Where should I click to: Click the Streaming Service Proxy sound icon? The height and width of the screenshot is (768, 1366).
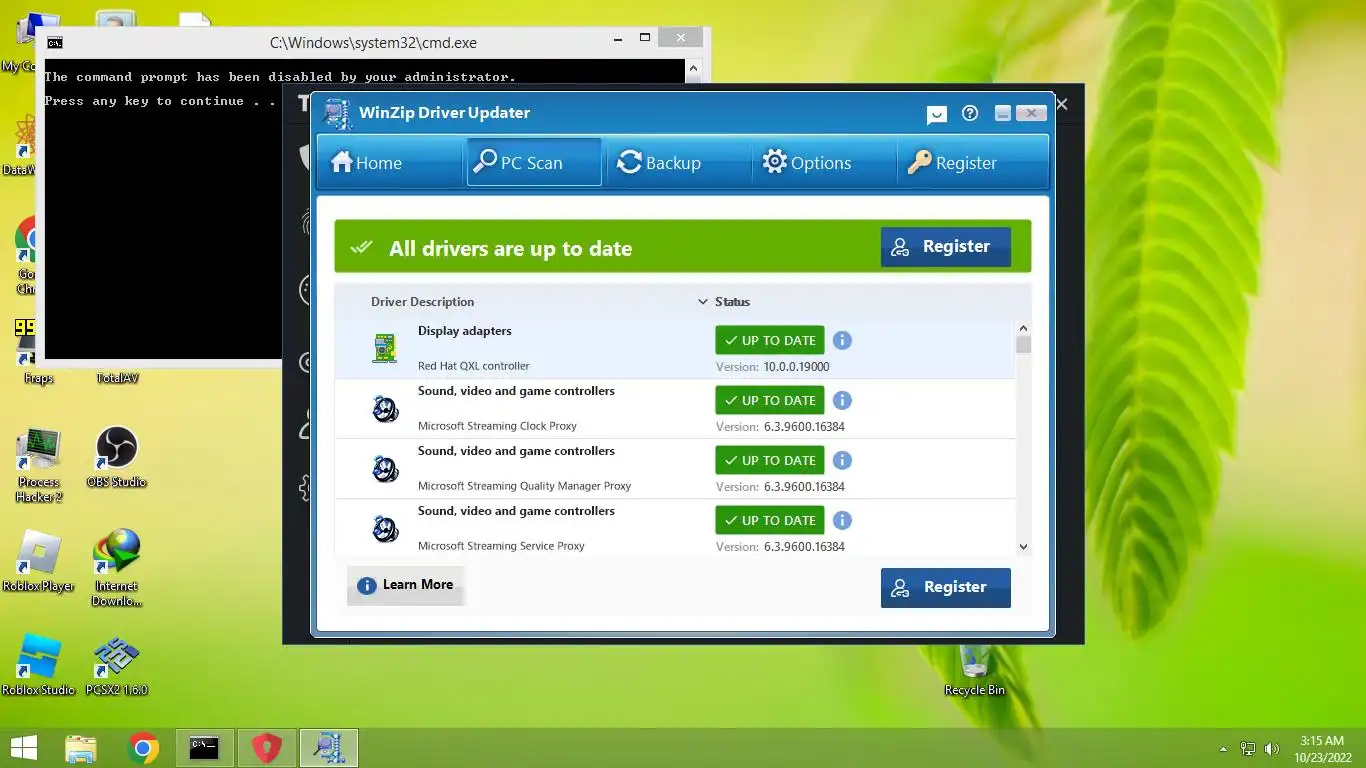385,528
